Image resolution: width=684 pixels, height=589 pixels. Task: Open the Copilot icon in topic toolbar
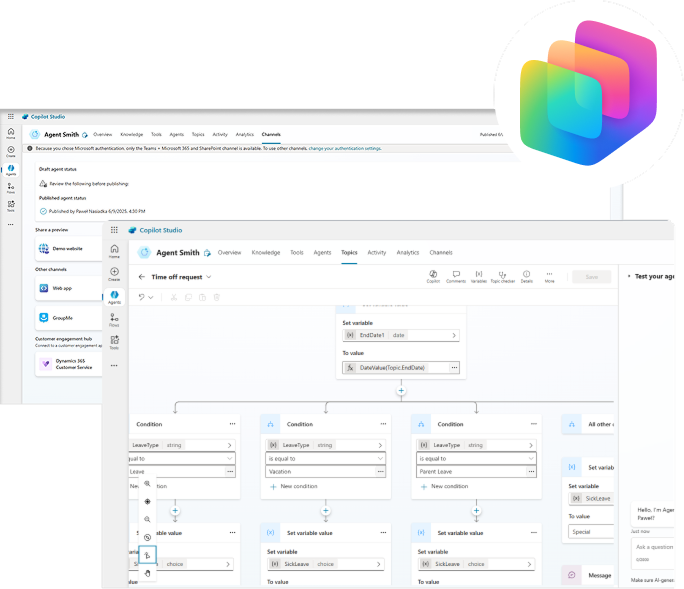(433, 274)
